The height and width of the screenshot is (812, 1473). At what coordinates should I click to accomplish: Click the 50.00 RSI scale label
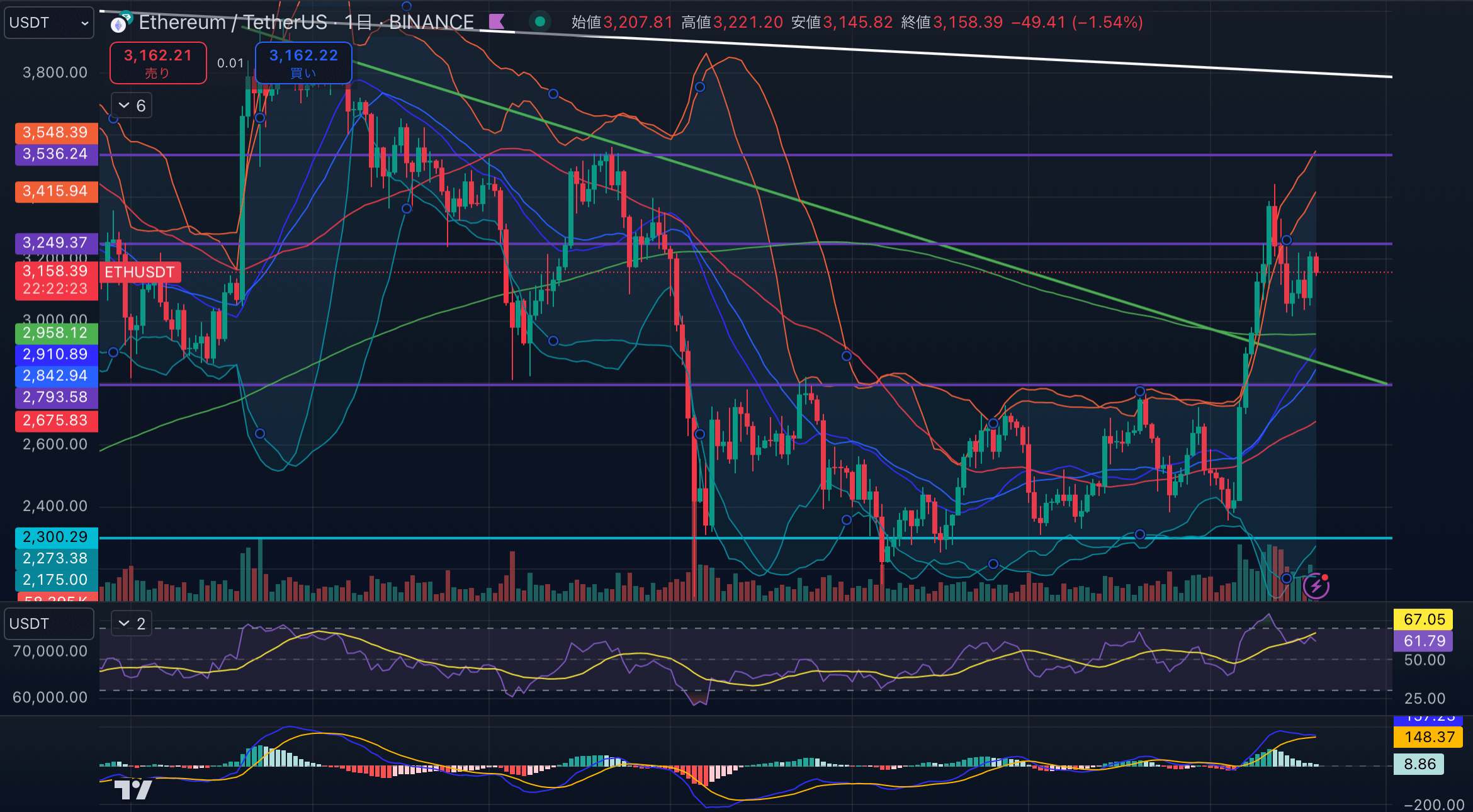coord(1425,660)
